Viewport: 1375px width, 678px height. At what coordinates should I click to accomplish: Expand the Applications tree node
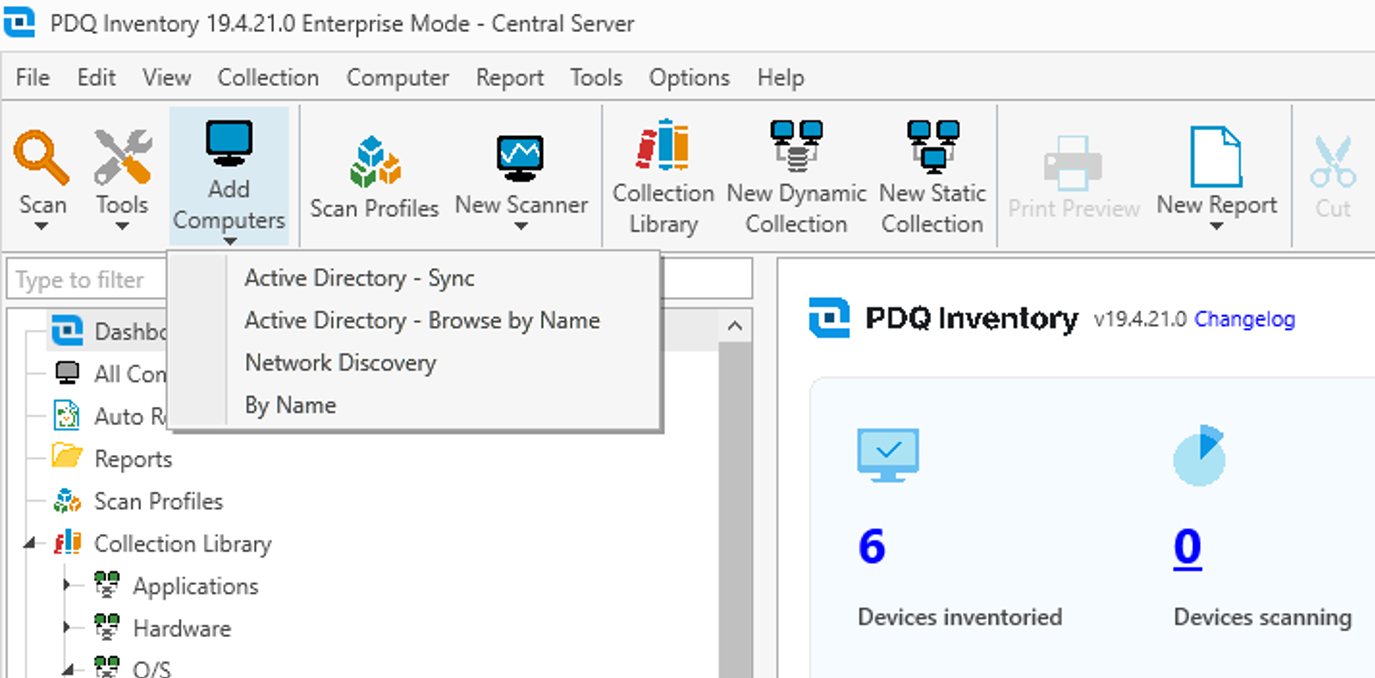point(68,586)
